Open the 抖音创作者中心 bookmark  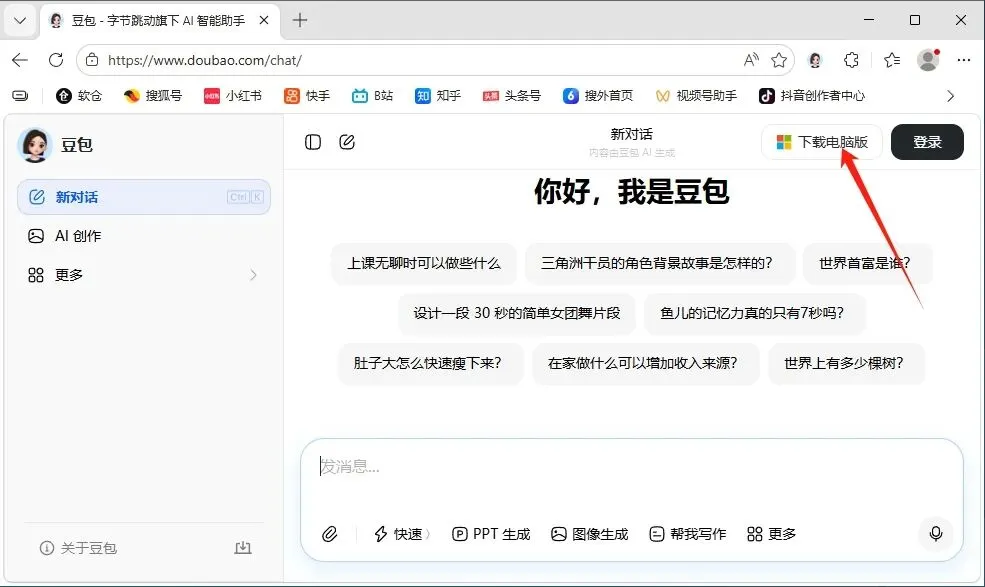812,96
